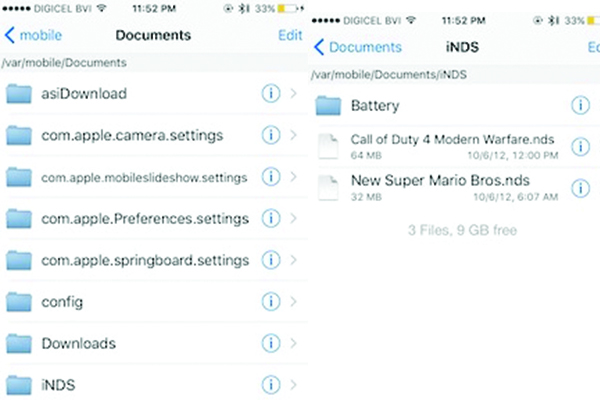Image resolution: width=600 pixels, height=400 pixels.
Task: Tap info icon for New Super Mario Bros.nds
Action: coord(580,188)
